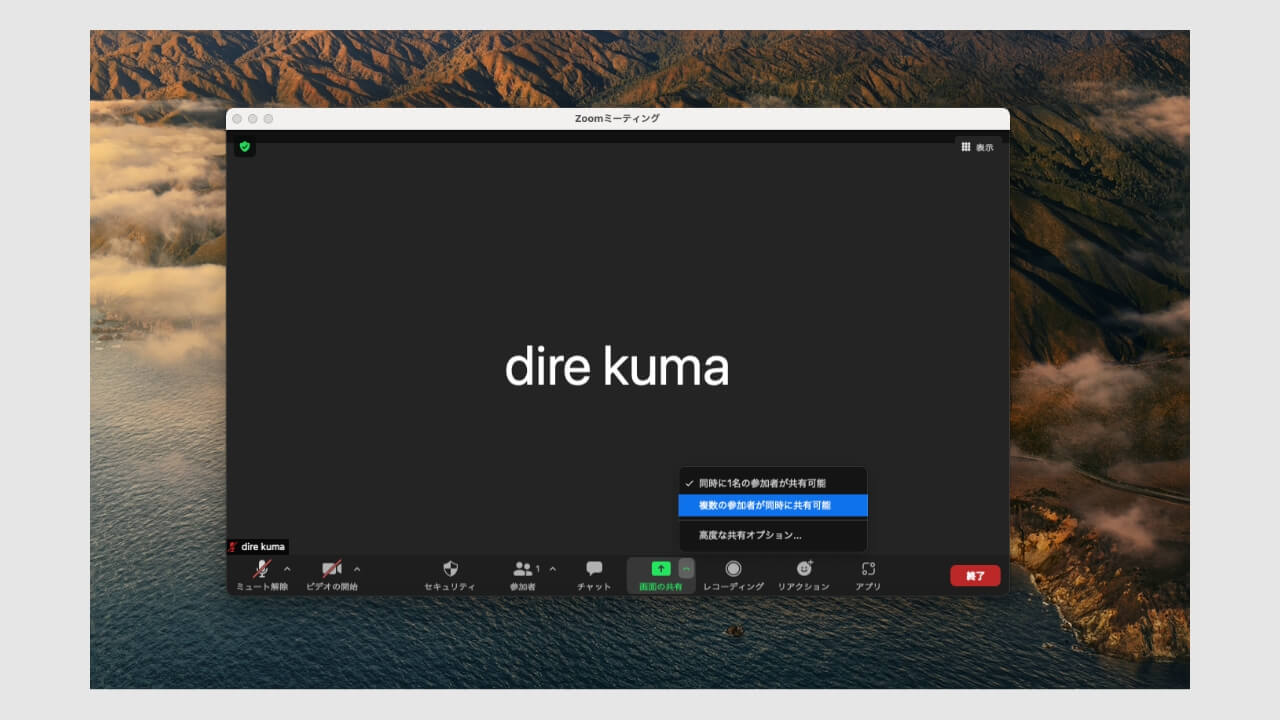Click the red 終了 end button
Image resolution: width=1280 pixels, height=720 pixels.
pos(975,576)
